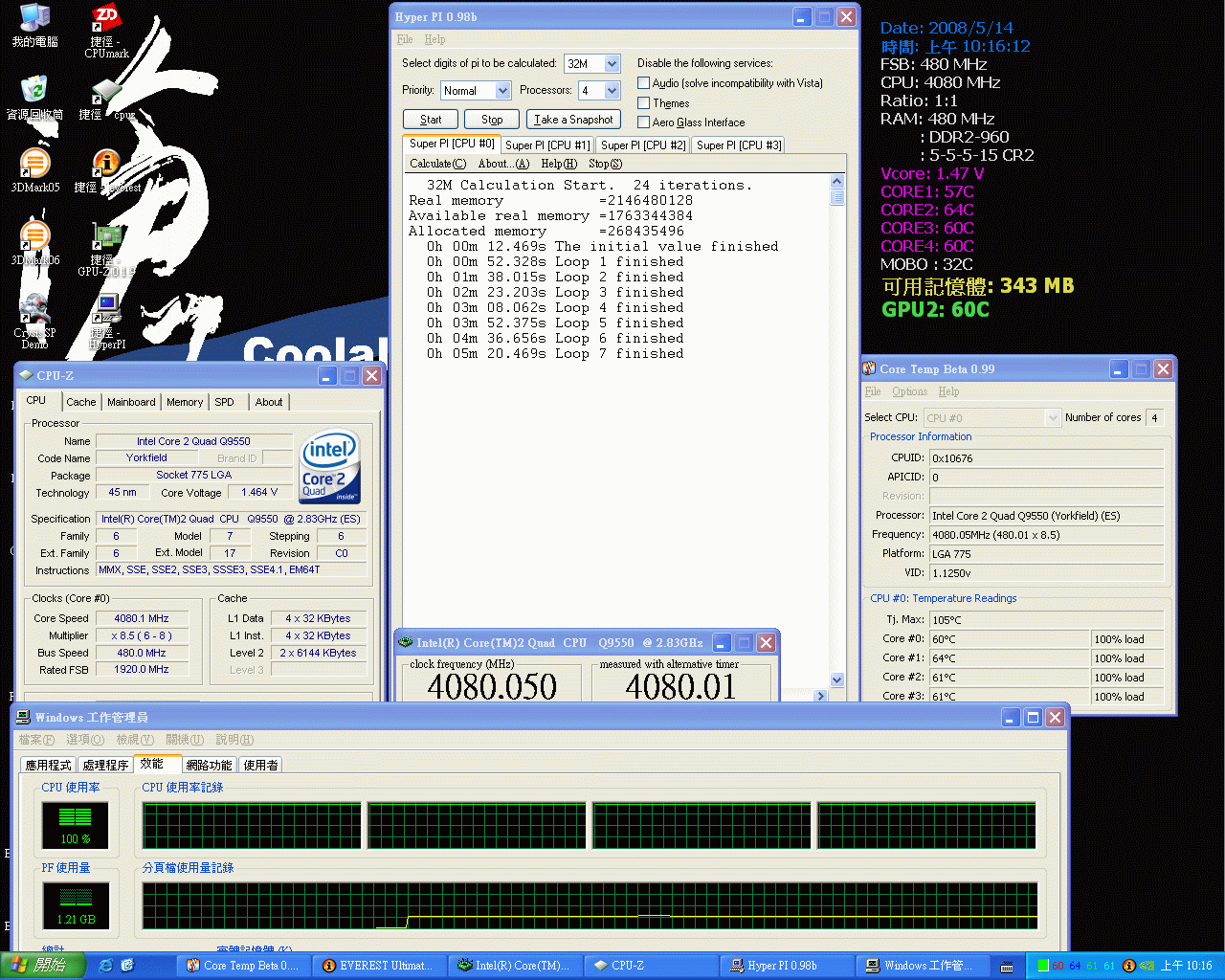Open the Applications tab in Task Manager
The height and width of the screenshot is (980, 1225).
[x=49, y=765]
